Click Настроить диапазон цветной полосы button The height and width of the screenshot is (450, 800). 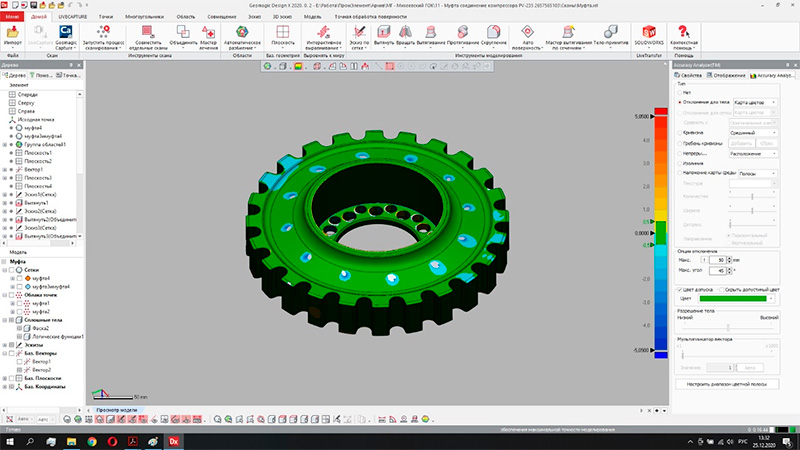(x=727, y=384)
